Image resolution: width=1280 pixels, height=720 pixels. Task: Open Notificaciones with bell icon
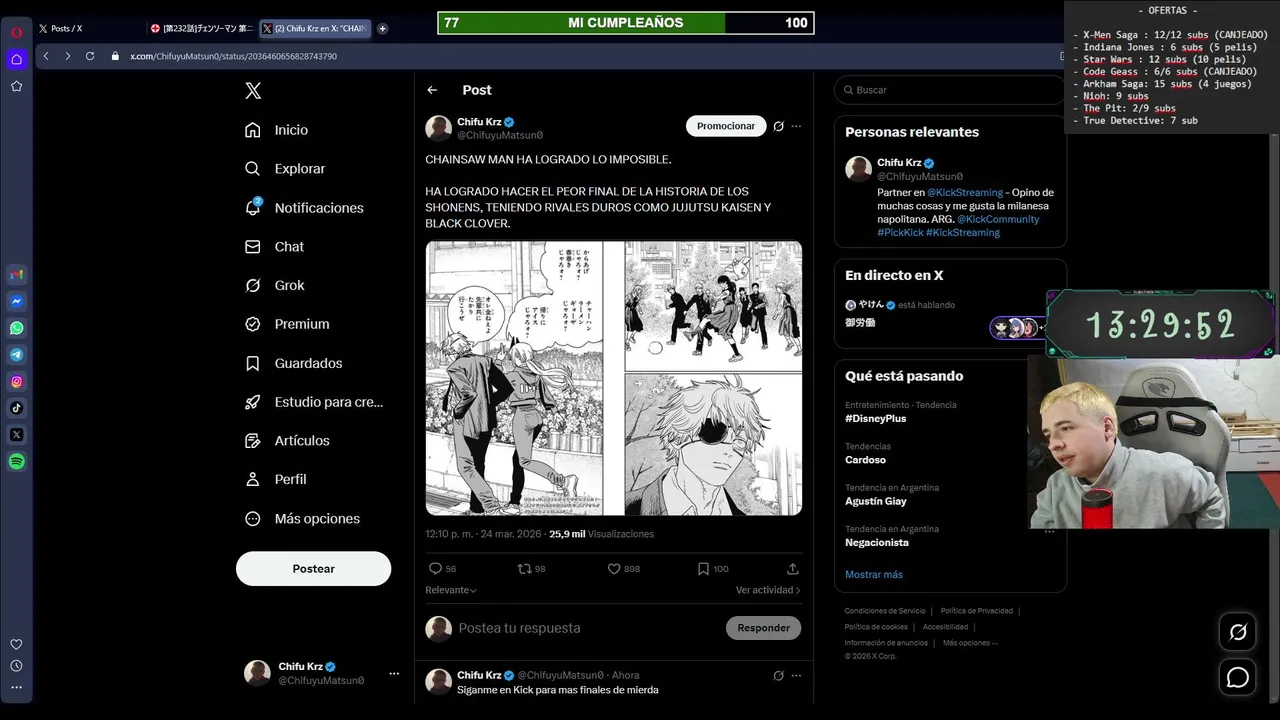(304, 208)
